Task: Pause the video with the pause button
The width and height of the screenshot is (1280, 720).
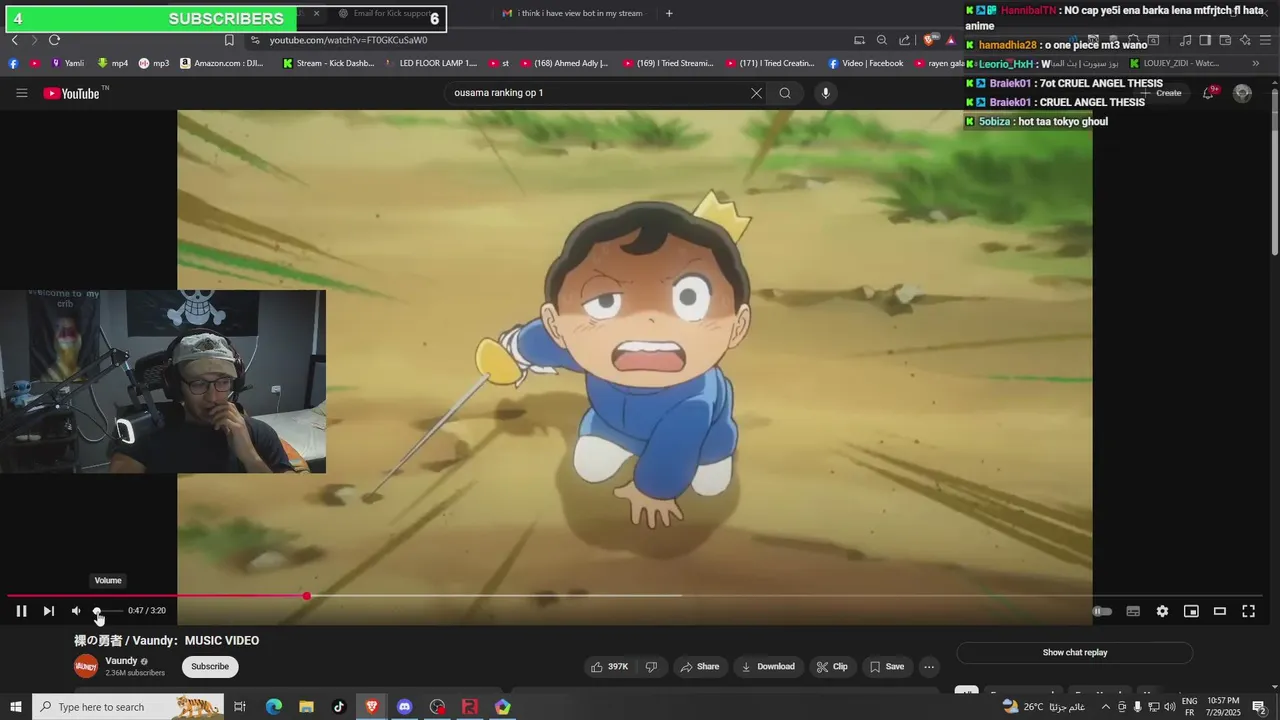Action: pos(21,611)
